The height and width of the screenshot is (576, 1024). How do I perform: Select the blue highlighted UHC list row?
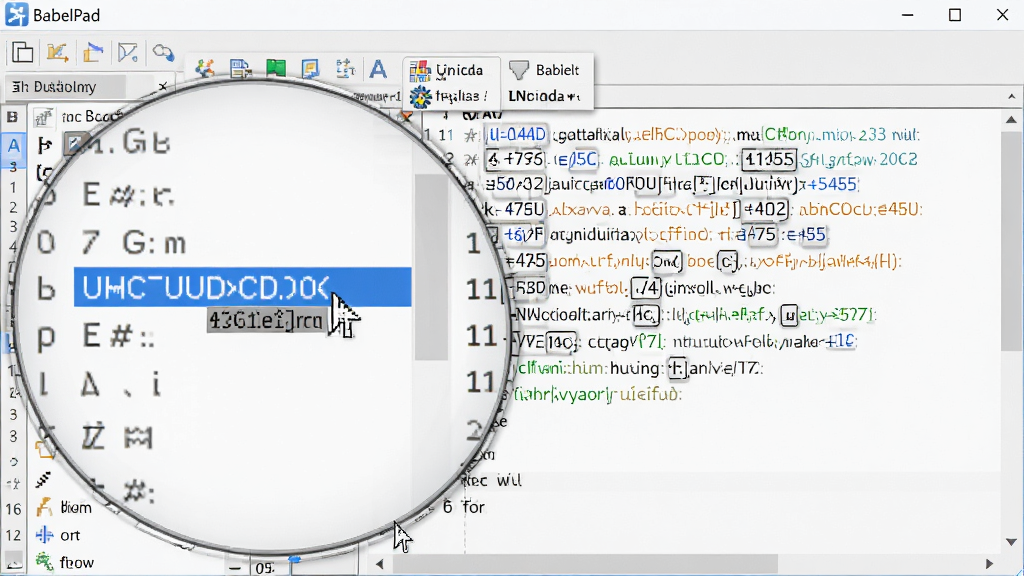click(x=242, y=287)
